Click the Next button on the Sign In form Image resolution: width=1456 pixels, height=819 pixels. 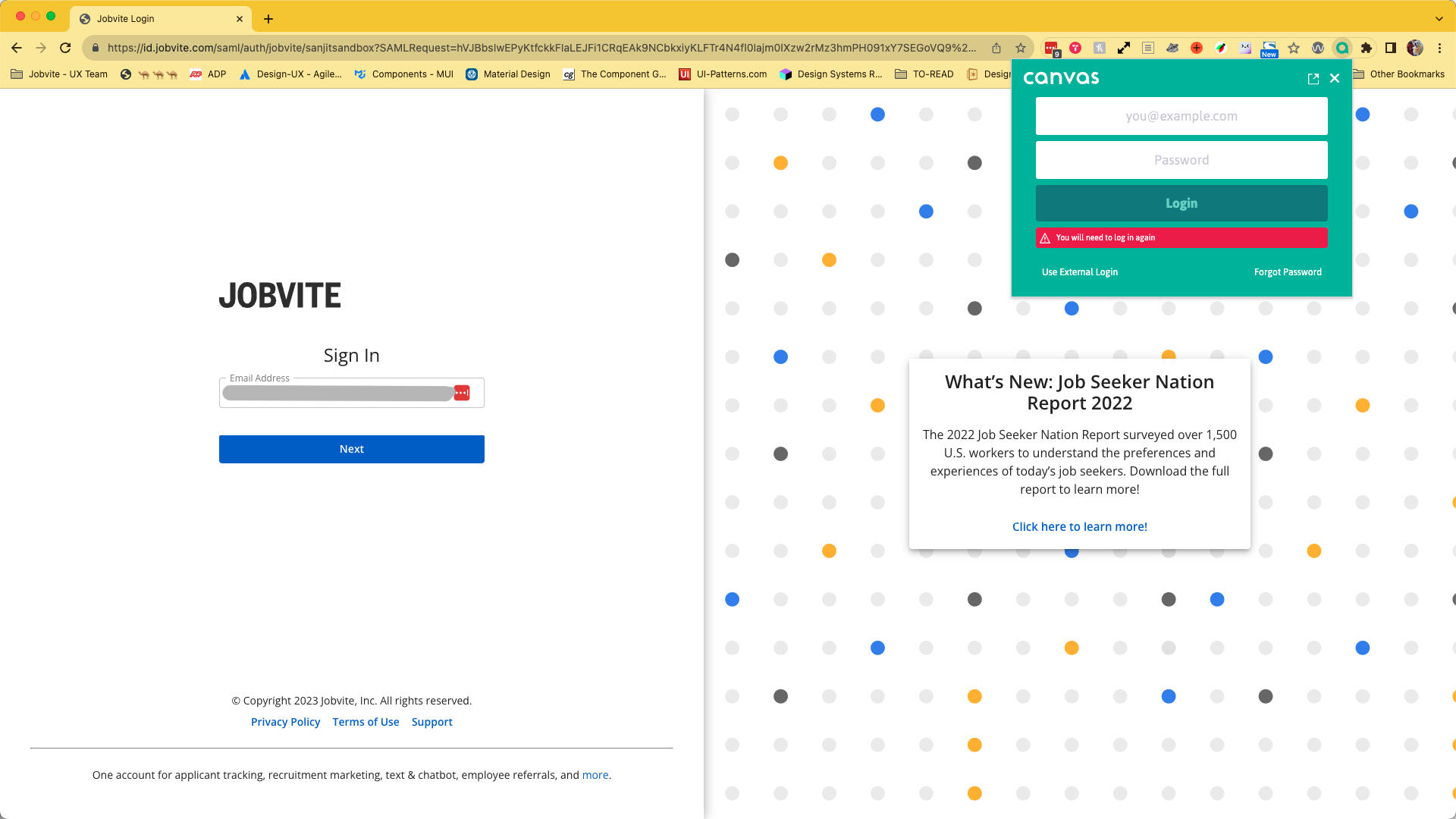[x=351, y=449]
